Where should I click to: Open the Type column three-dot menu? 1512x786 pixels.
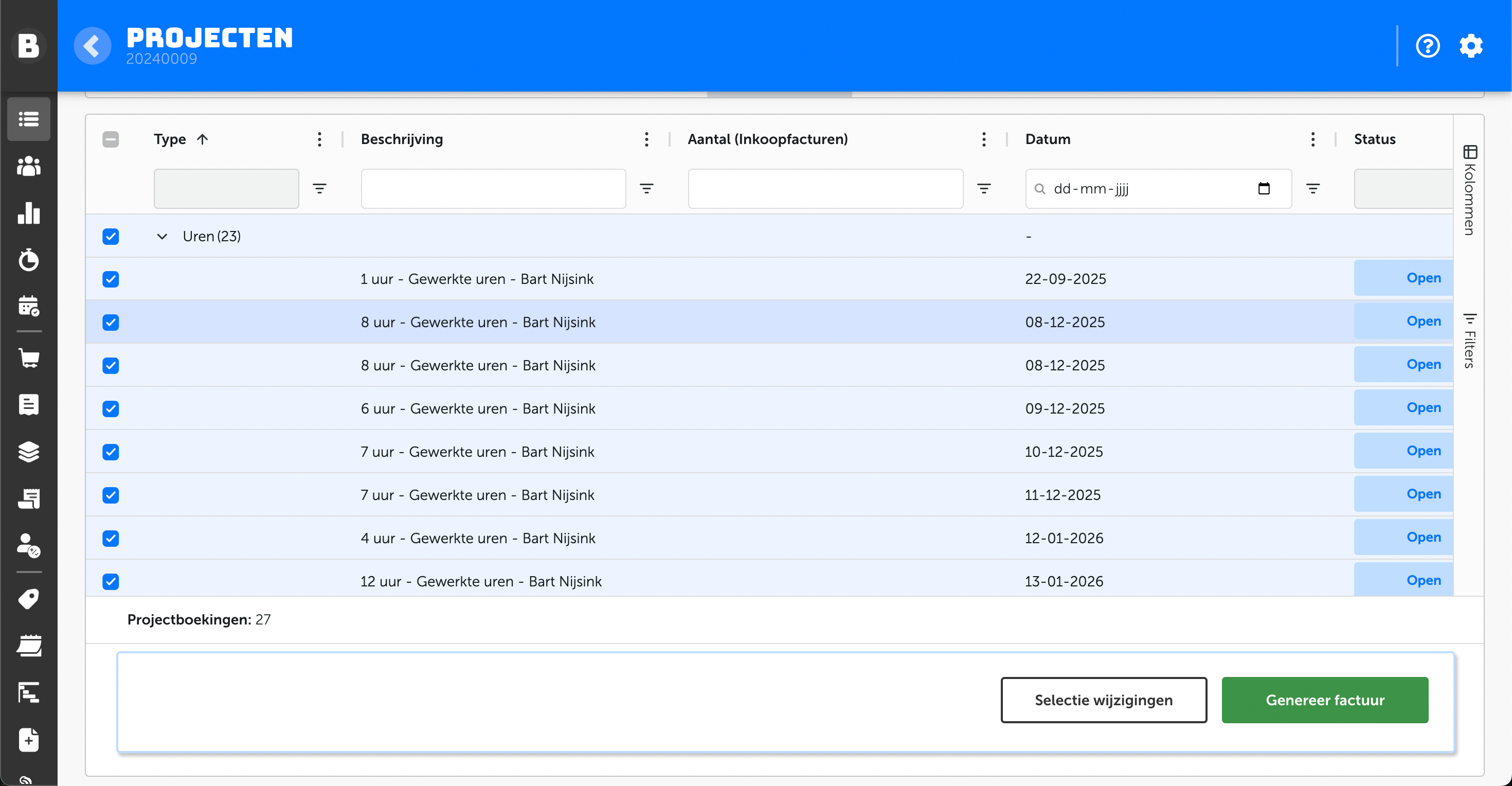(319, 139)
